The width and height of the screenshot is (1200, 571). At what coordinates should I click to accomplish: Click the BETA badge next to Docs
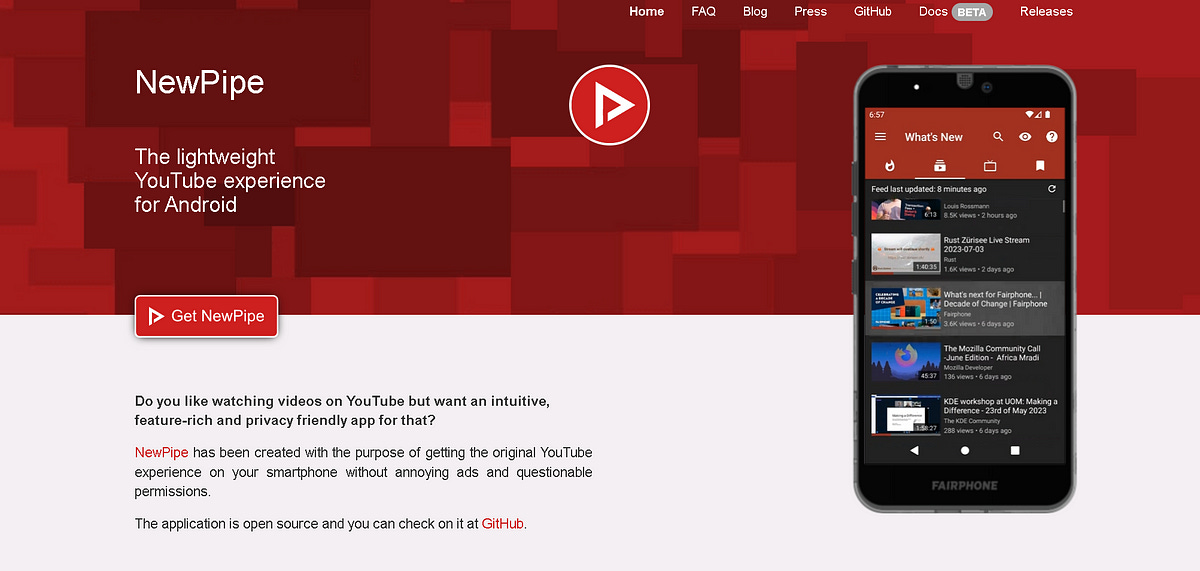[972, 12]
